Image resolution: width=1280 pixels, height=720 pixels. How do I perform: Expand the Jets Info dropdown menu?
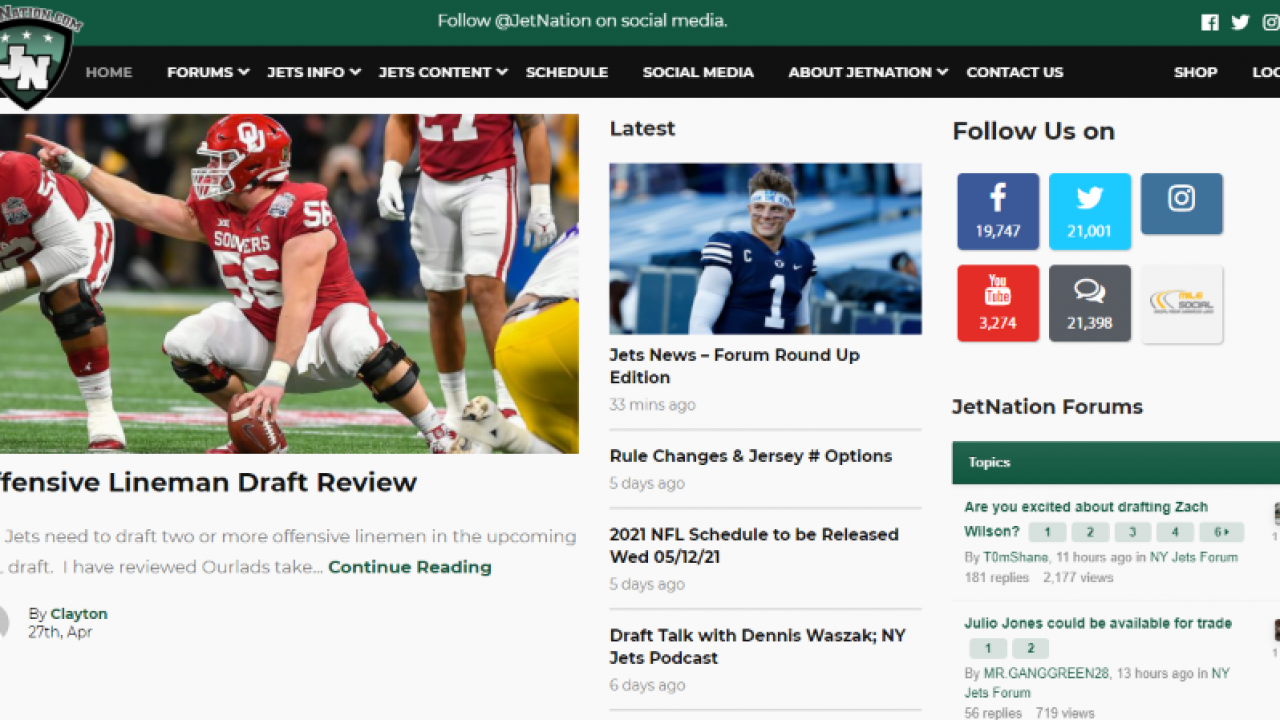(313, 72)
